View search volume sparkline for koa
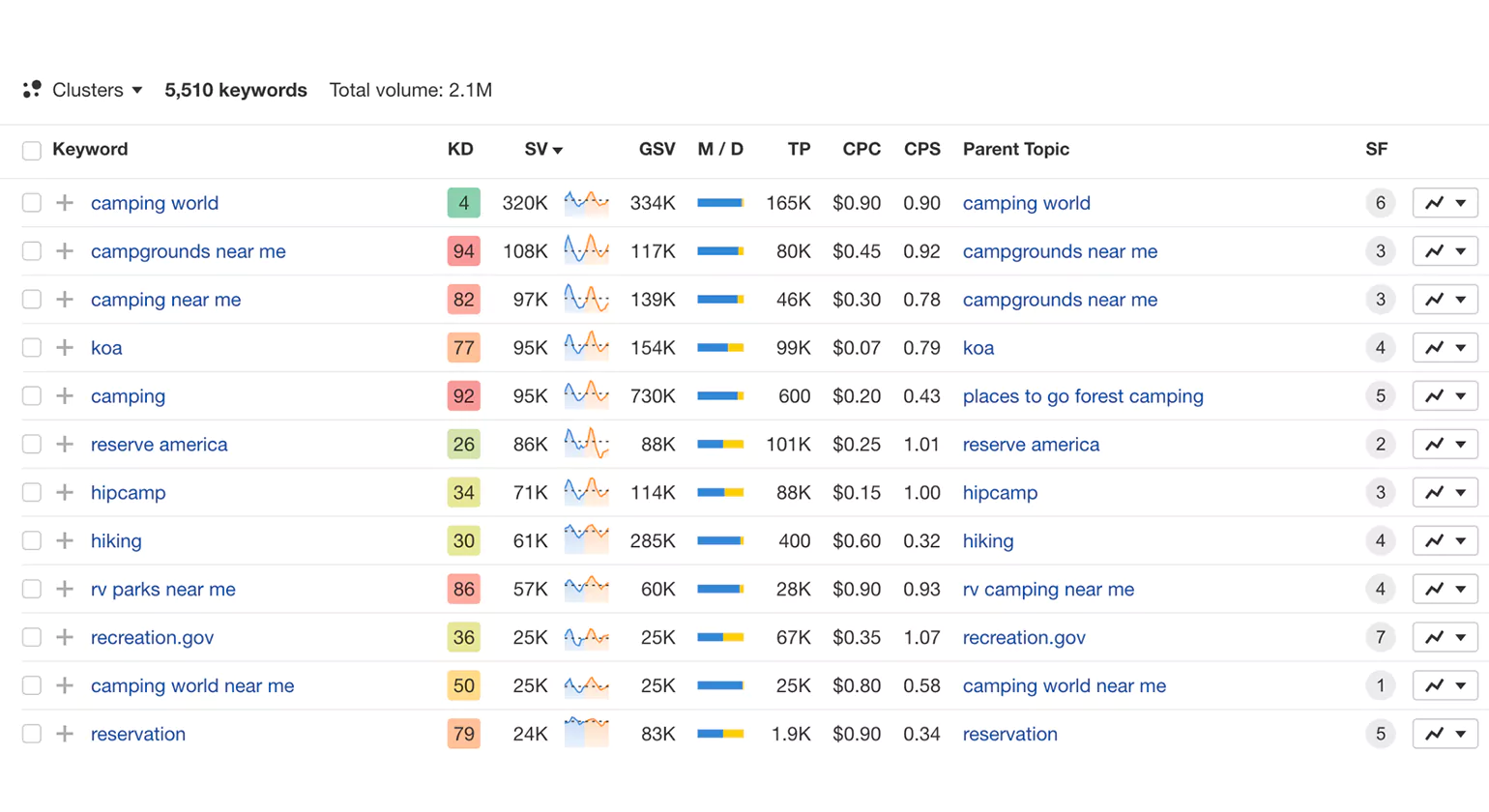The width and height of the screenshot is (1489, 812). tap(586, 348)
